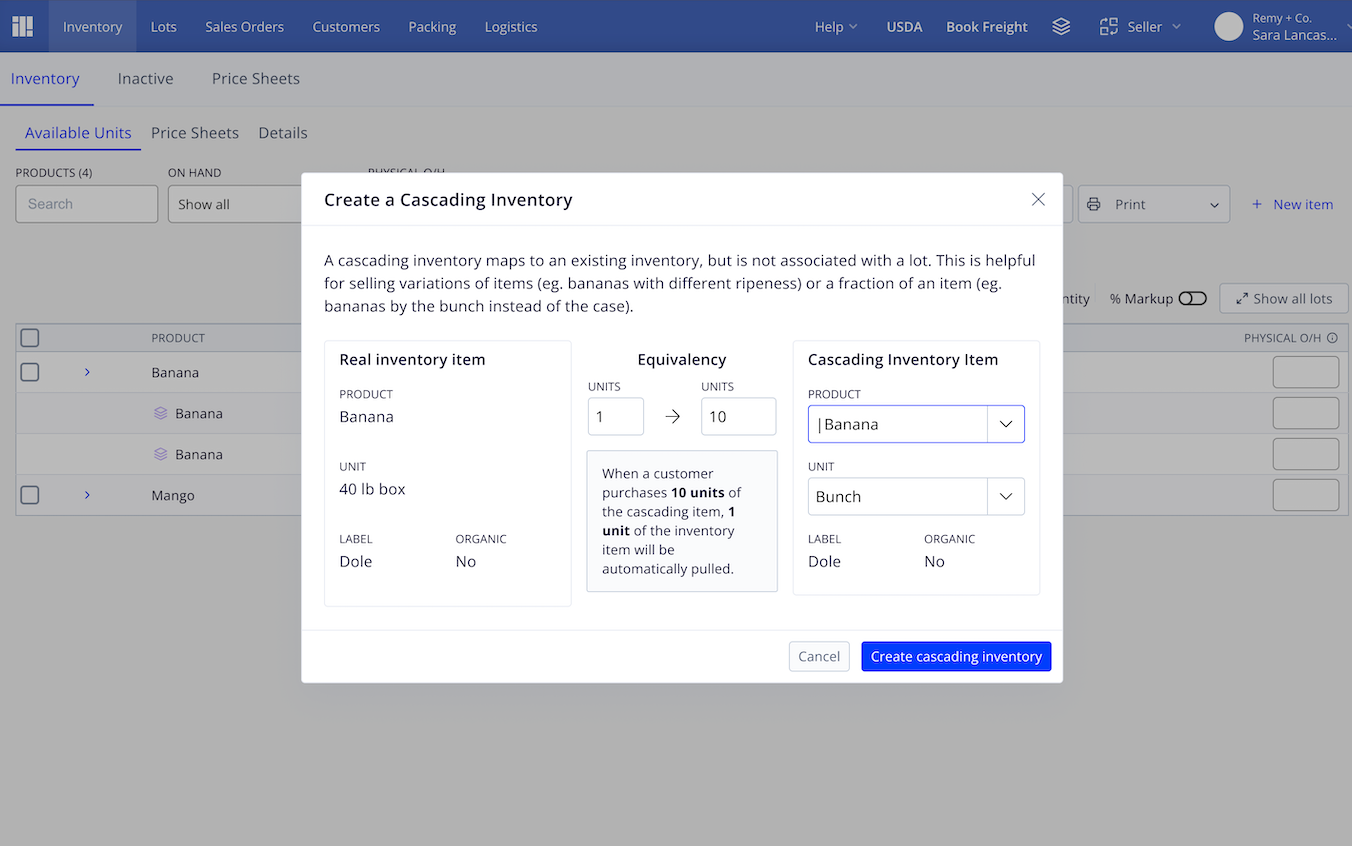The height and width of the screenshot is (846, 1352).
Task: Click the user avatar circle
Action: click(x=1228, y=27)
